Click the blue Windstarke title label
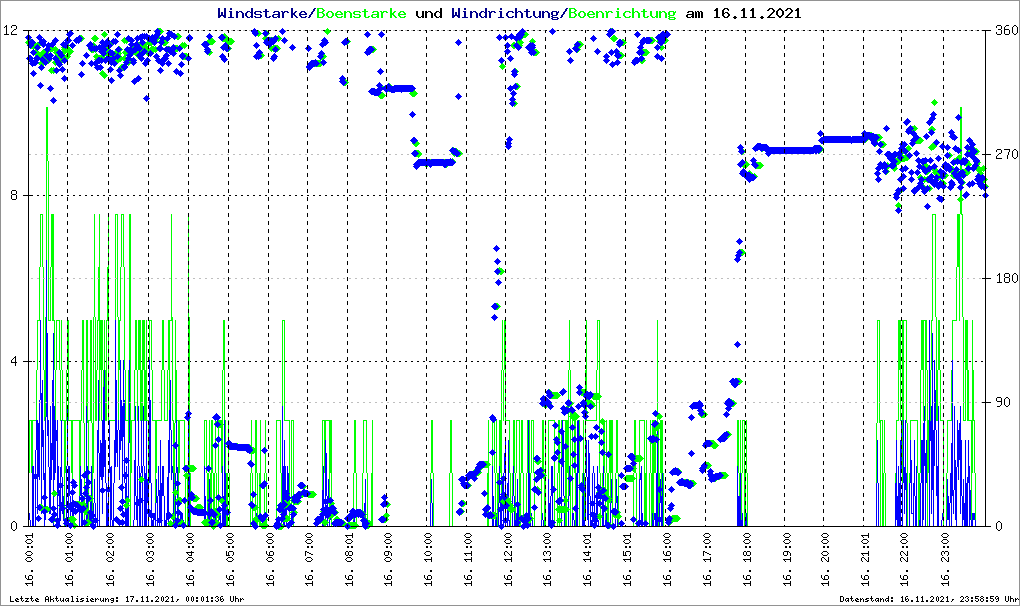Image resolution: width=1020 pixels, height=606 pixels. pos(264,14)
